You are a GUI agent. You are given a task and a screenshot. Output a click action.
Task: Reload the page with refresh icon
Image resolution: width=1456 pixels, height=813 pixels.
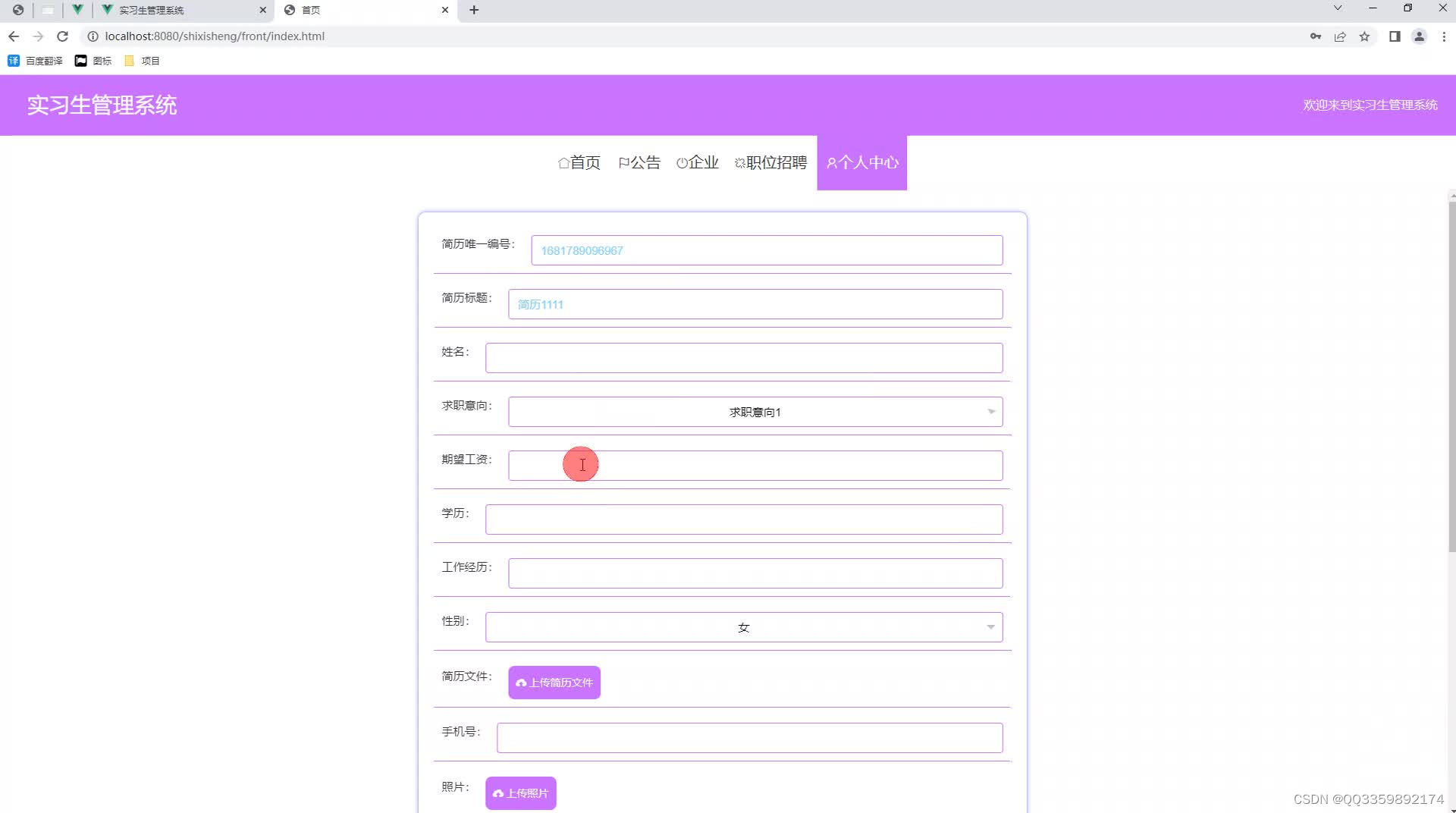coord(63,36)
